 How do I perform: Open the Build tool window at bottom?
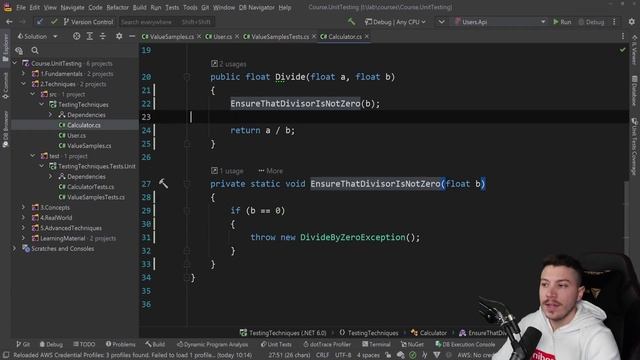click(155, 344)
